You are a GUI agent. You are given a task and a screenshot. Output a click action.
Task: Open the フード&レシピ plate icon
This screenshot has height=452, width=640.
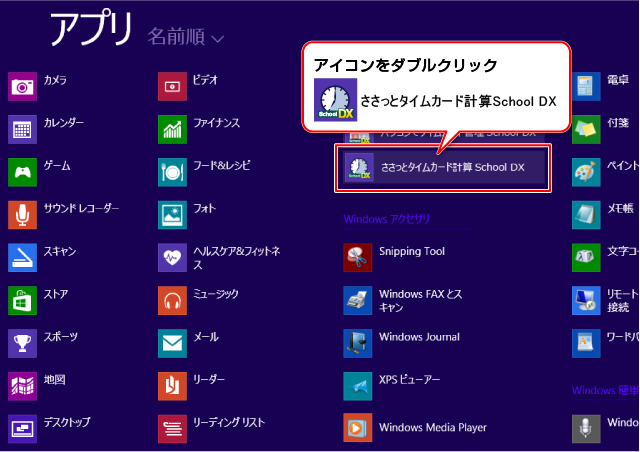pyautogui.click(x=172, y=172)
